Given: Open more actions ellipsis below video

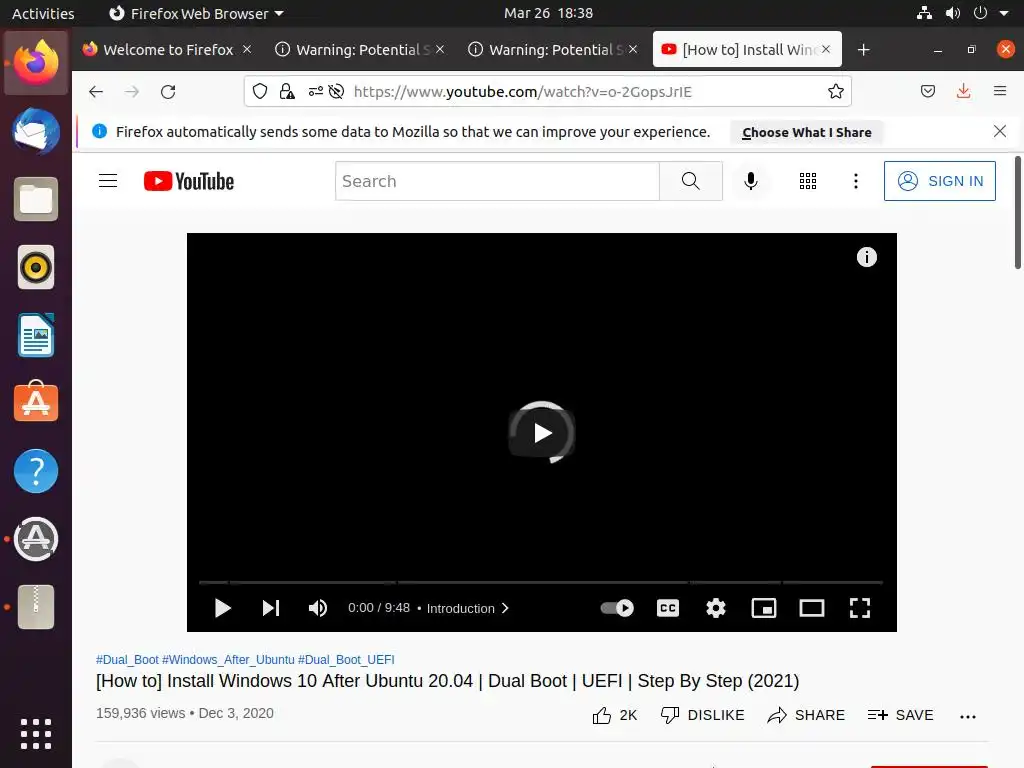Looking at the screenshot, I should coord(967,716).
